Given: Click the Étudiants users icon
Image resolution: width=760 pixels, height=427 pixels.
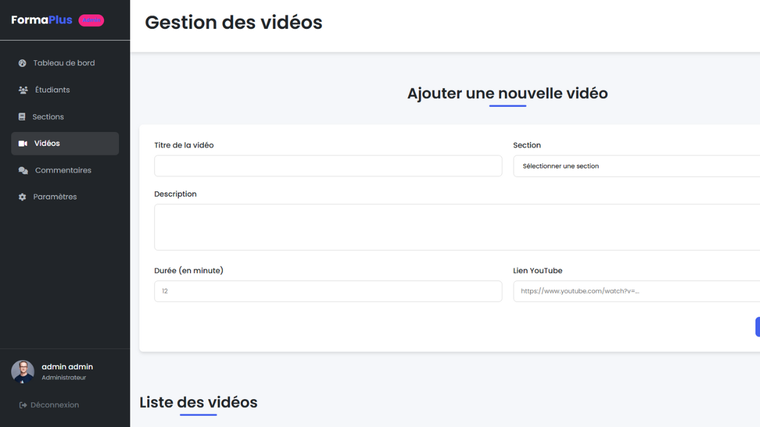Looking at the screenshot, I should tap(23, 90).
